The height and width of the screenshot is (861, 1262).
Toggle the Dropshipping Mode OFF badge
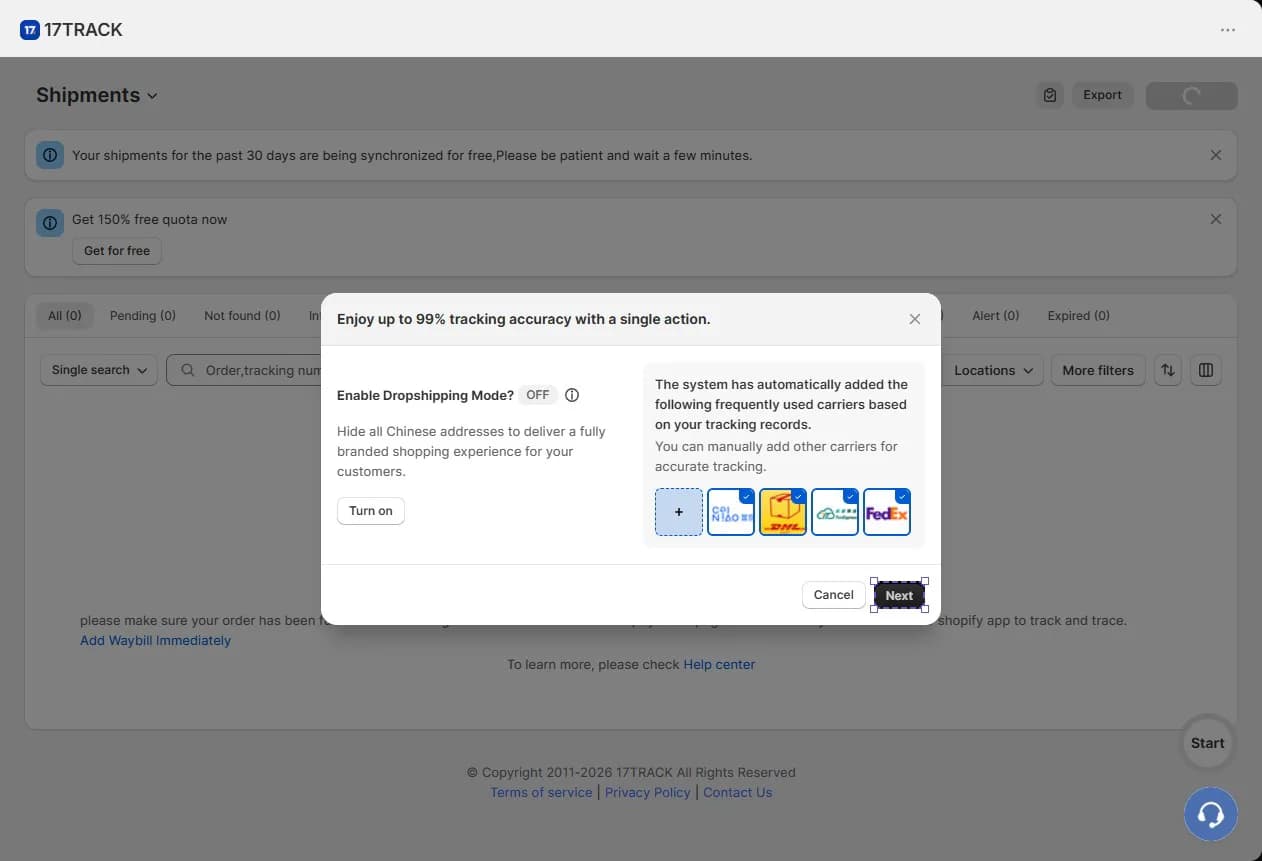[x=538, y=395]
